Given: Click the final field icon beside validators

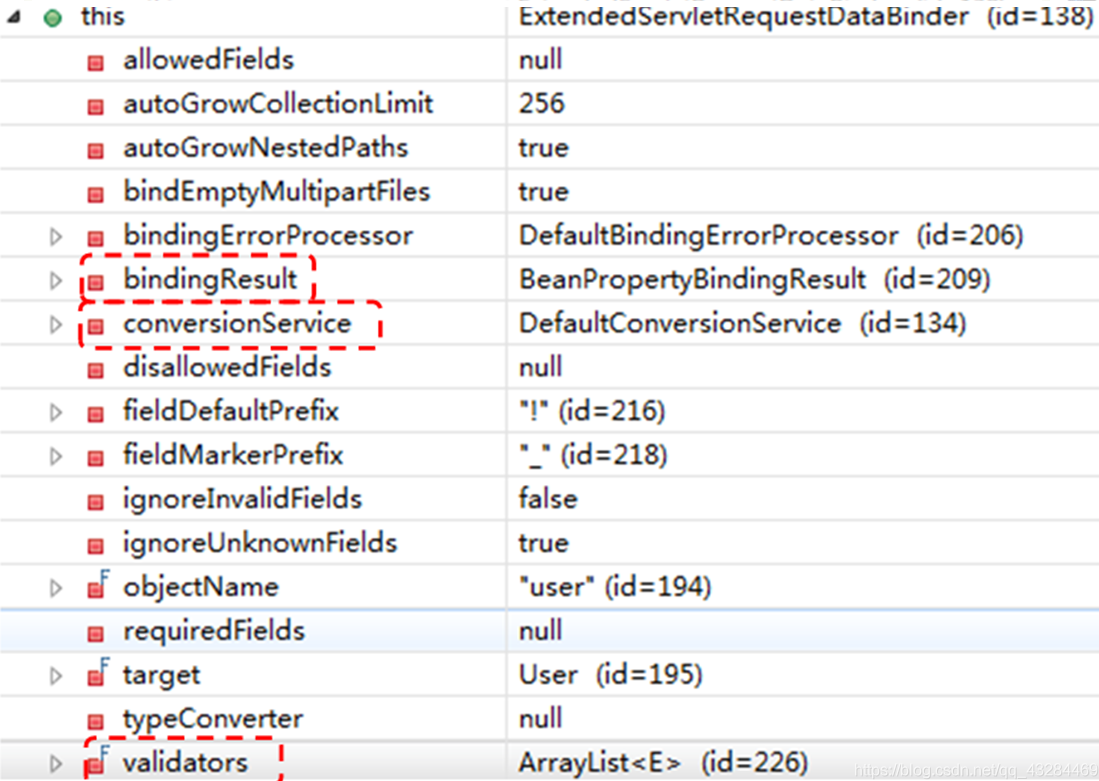Looking at the screenshot, I should (98, 761).
